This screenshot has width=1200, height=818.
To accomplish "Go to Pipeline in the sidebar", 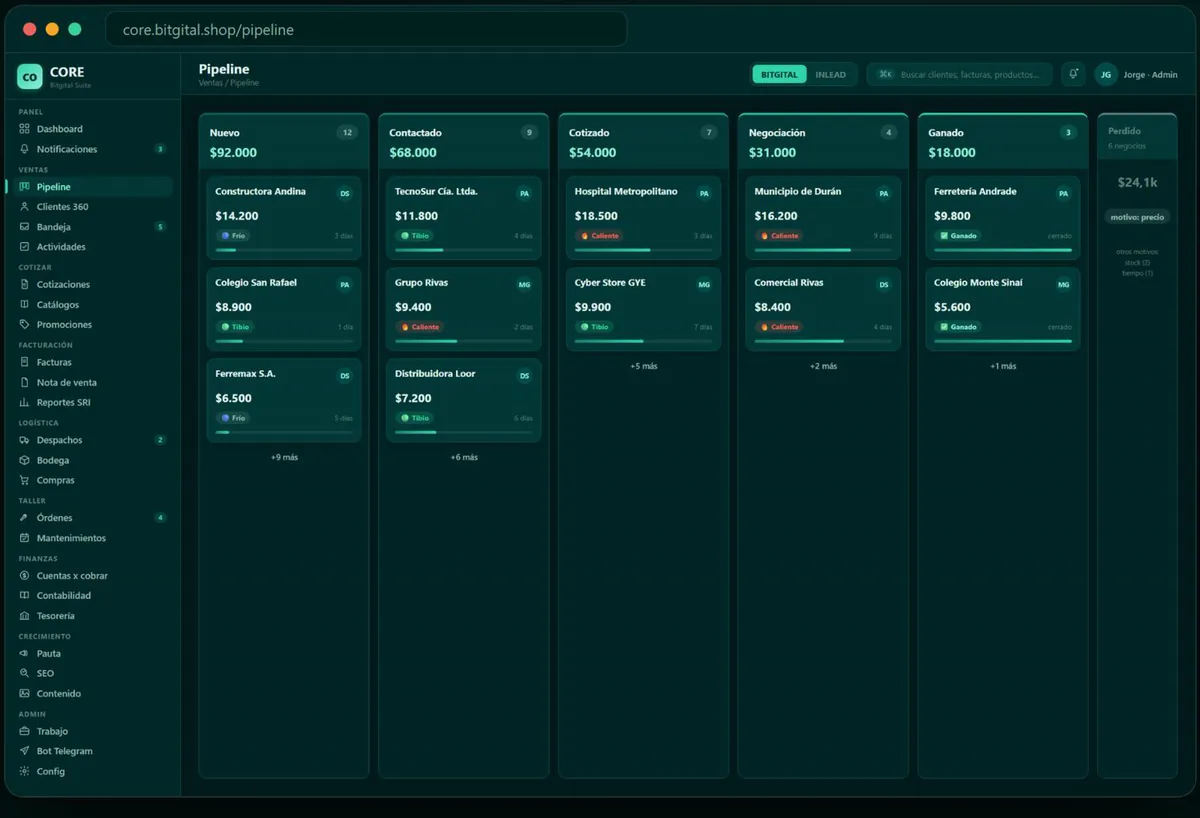I will coord(89,187).
